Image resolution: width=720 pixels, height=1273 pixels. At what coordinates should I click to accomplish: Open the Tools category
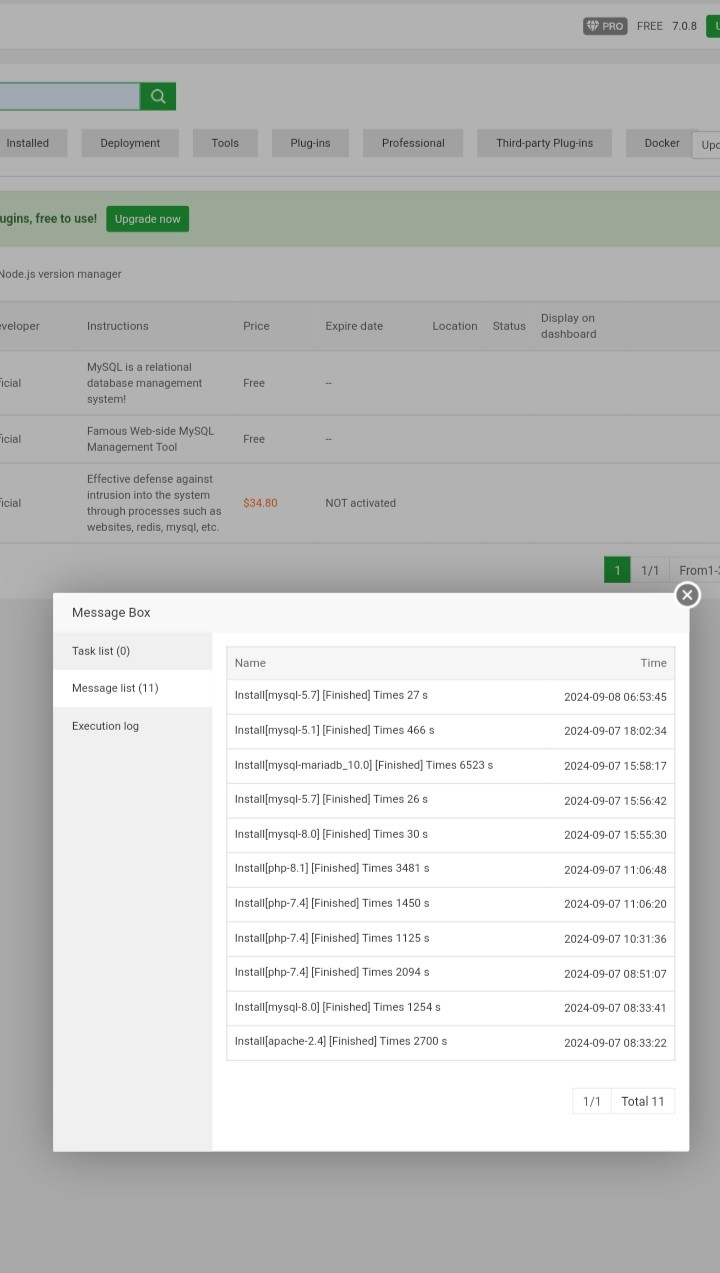[x=225, y=143]
